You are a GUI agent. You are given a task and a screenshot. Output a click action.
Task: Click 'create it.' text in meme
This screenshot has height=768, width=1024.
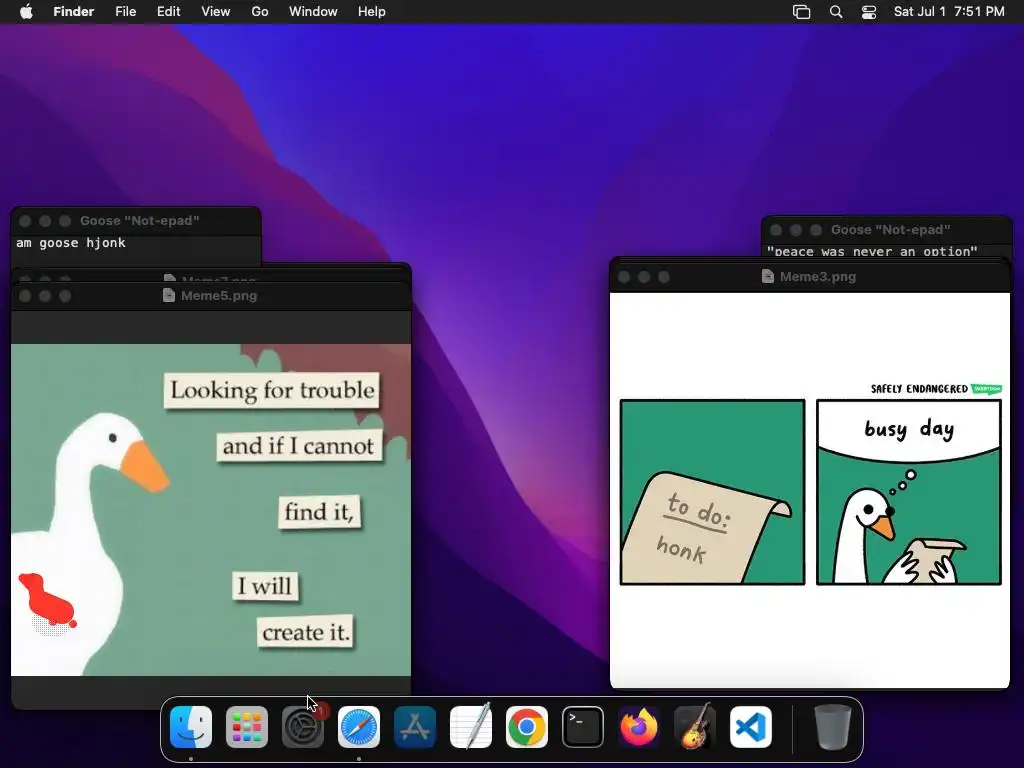(306, 632)
